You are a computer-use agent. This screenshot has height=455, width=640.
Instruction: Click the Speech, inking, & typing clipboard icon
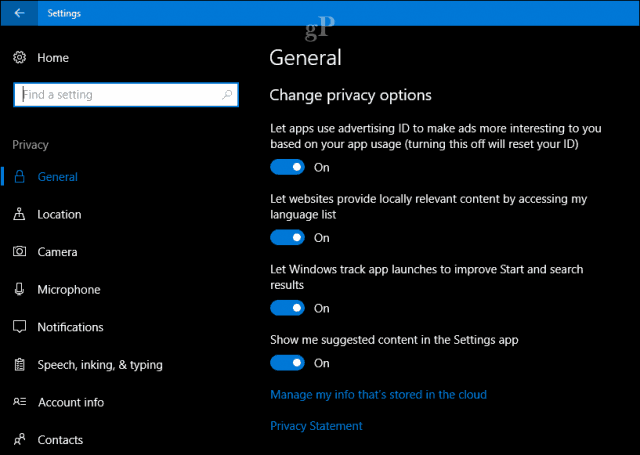click(x=19, y=364)
